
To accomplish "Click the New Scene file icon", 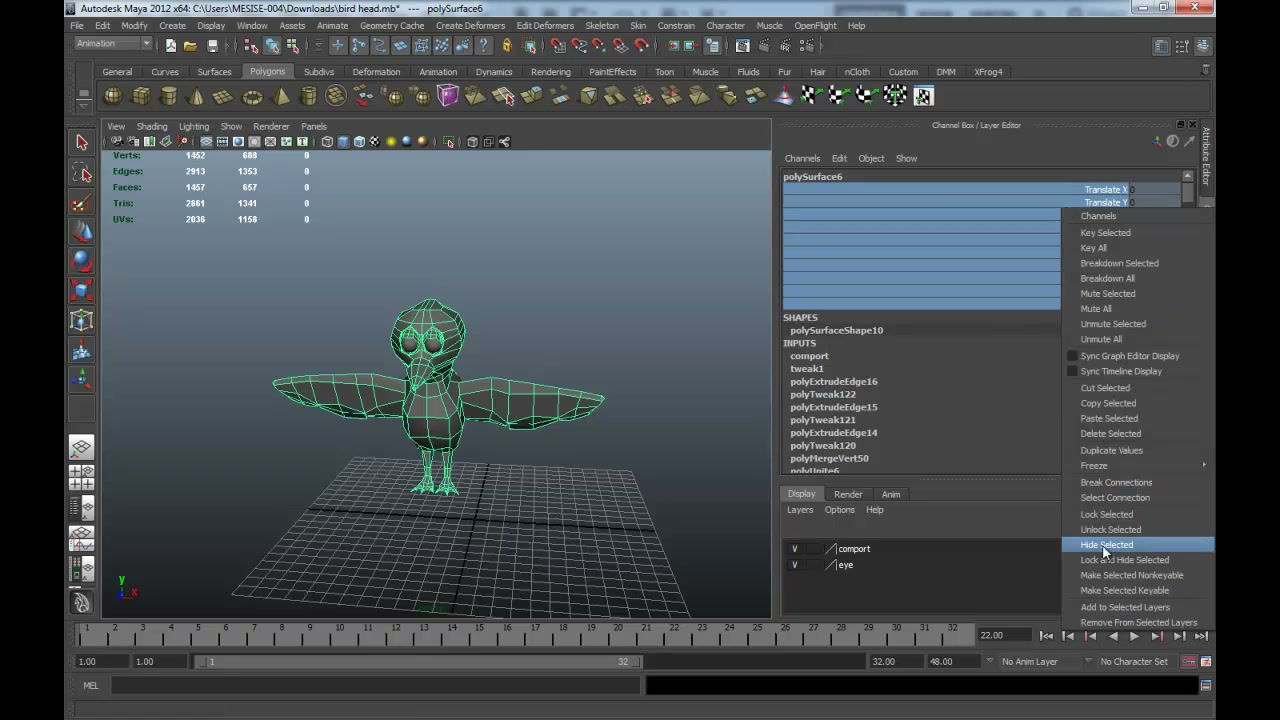I will point(171,46).
